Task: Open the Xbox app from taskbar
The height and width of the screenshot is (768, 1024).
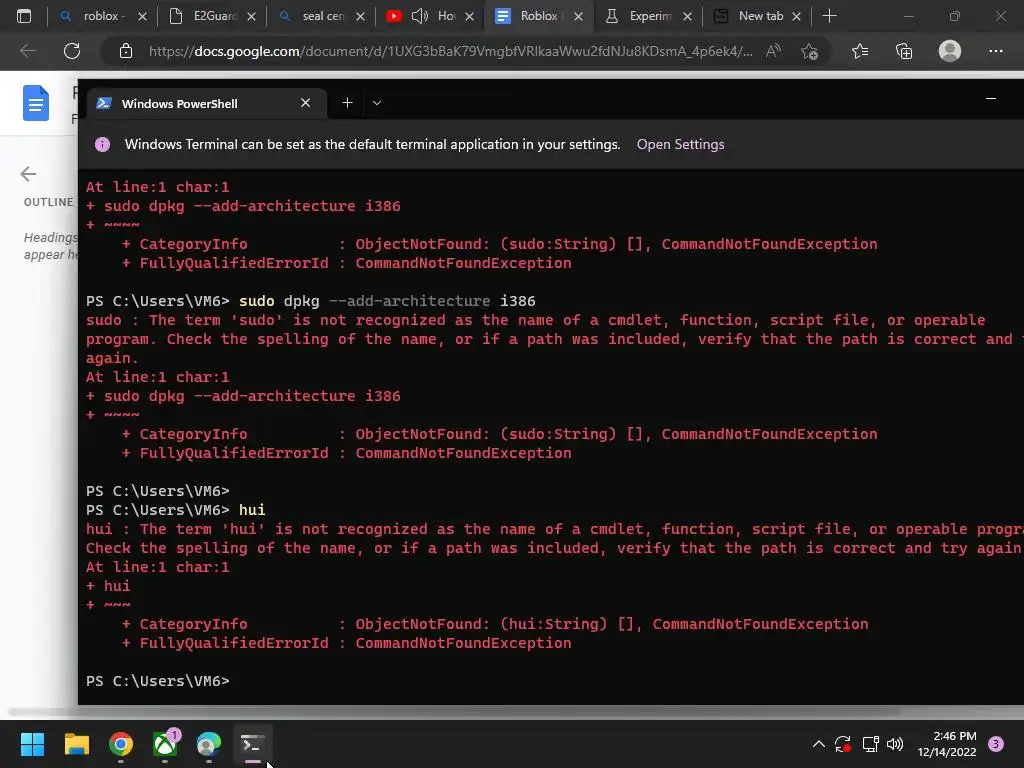Action: (165, 744)
